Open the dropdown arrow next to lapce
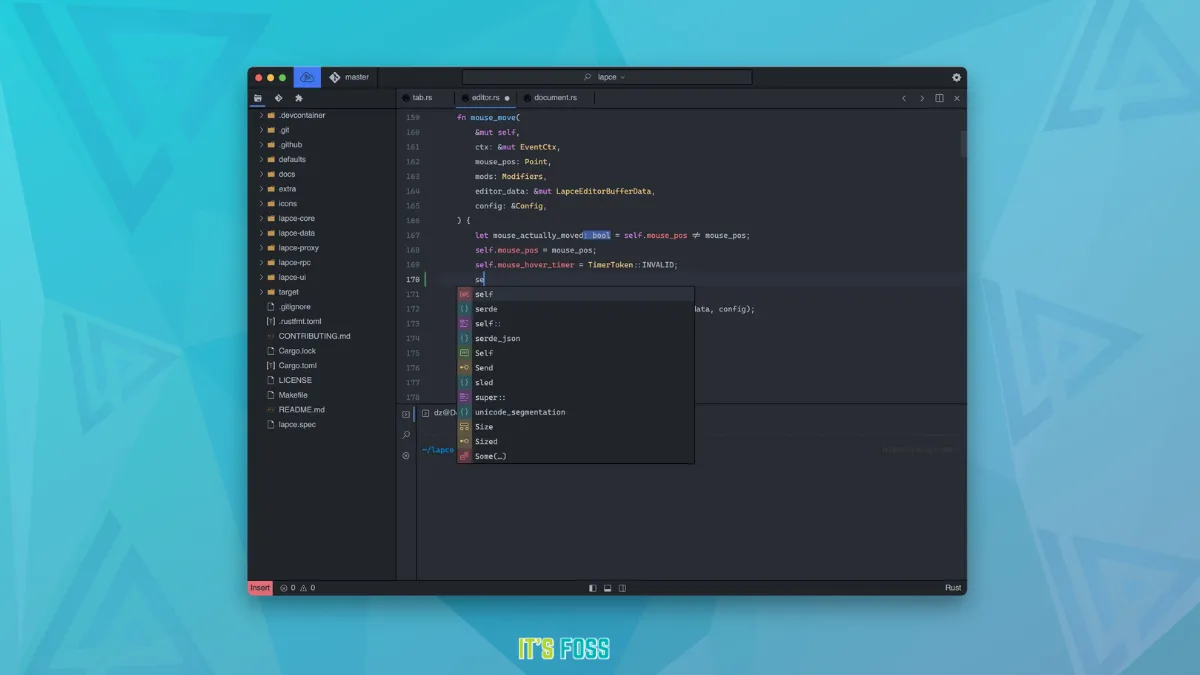The width and height of the screenshot is (1200, 675). tap(623, 77)
